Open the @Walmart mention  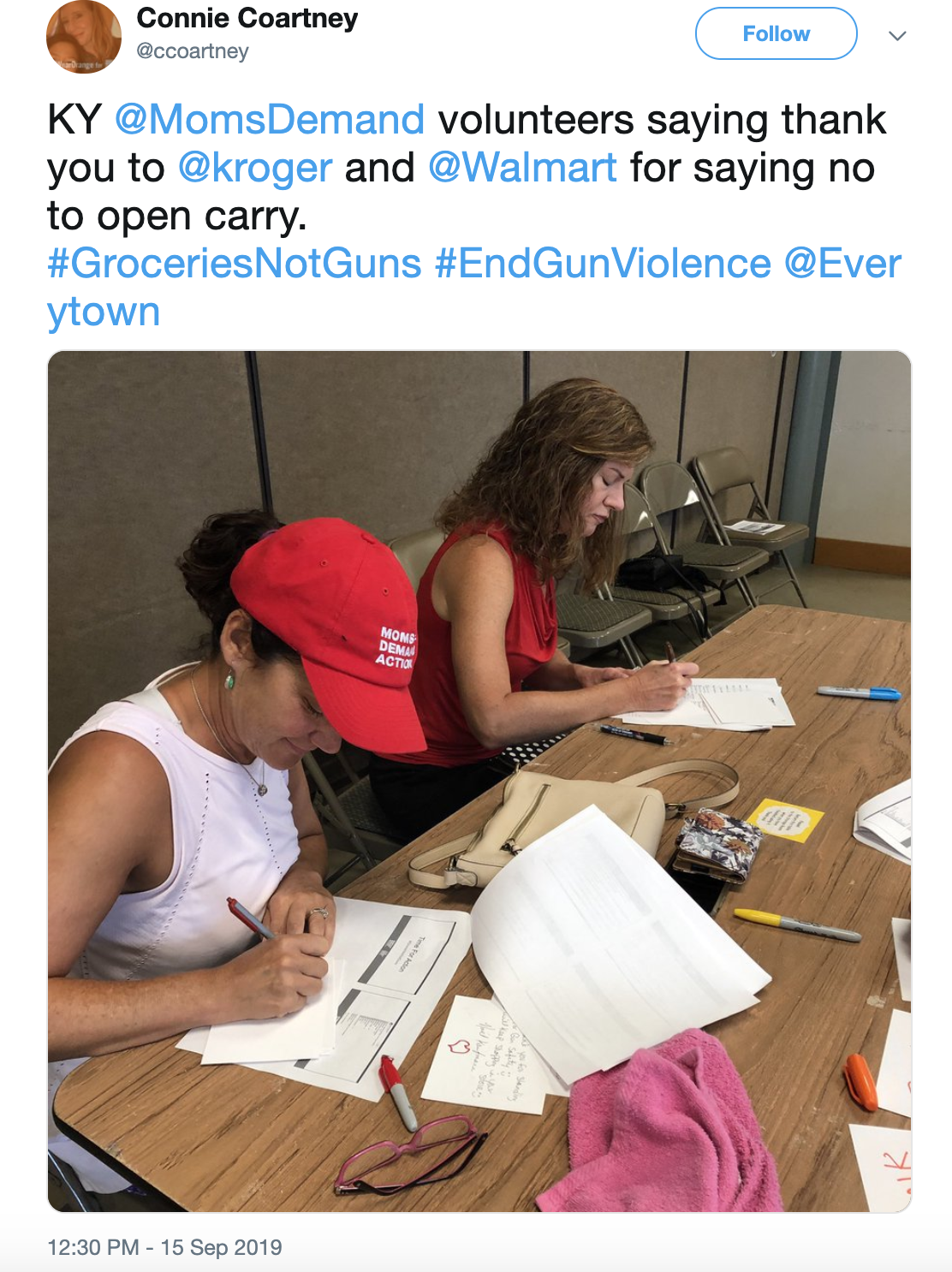pyautogui.click(x=522, y=167)
